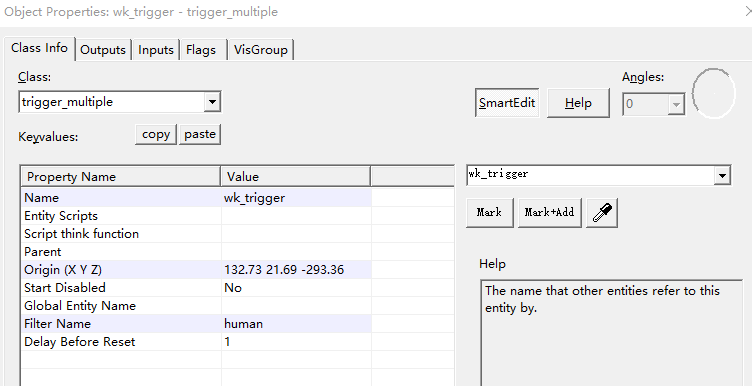Viewport: 752px width, 386px height.
Task: Switch to the Class Info tab
Action: [x=39, y=48]
